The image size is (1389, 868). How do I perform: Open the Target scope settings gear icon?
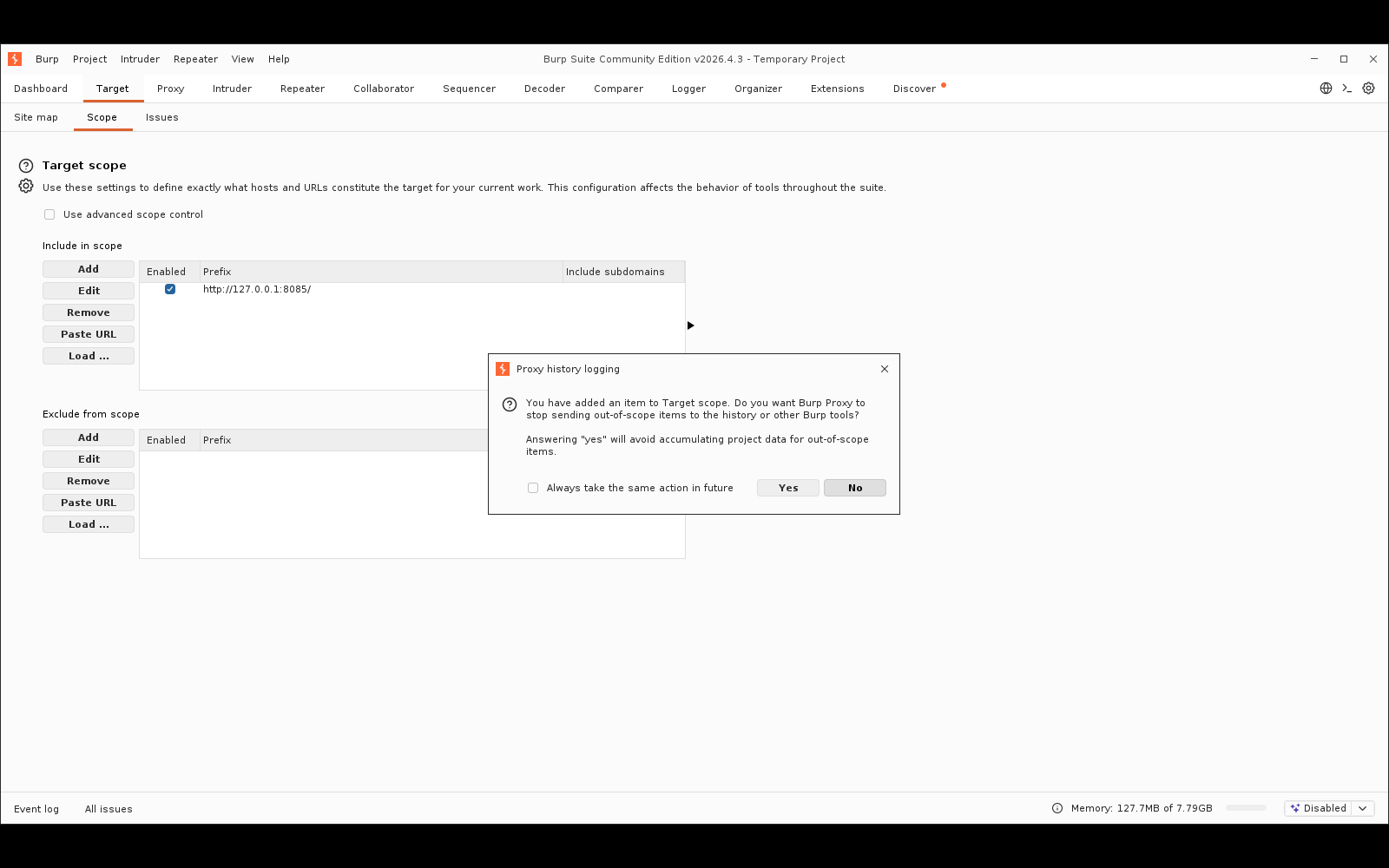(x=26, y=187)
